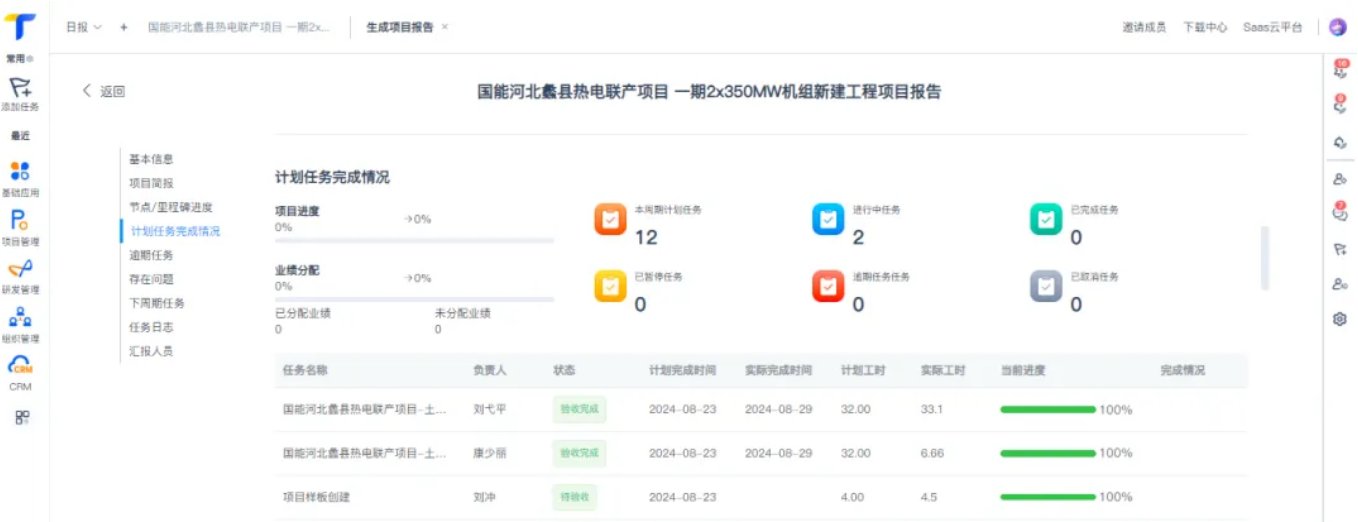1358x522 pixels.
Task: Click the 计划完成时间 column header
Action: point(682,370)
